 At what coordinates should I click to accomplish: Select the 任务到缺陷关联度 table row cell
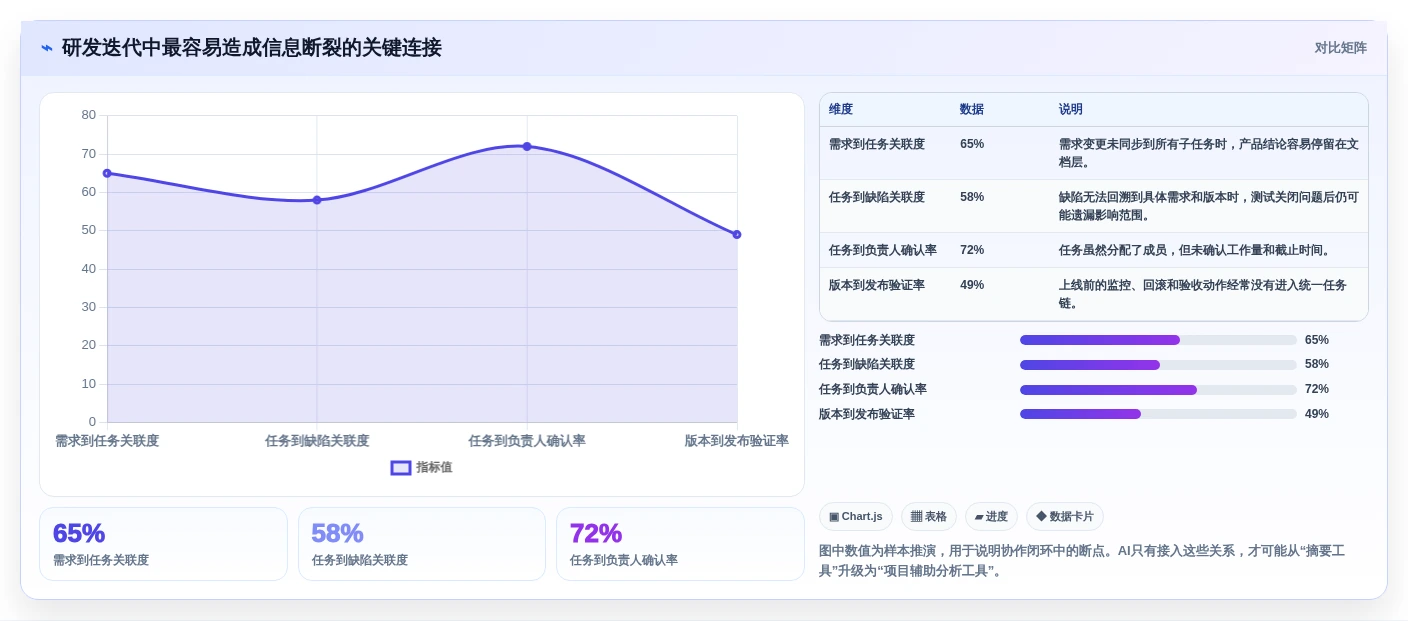[877, 197]
